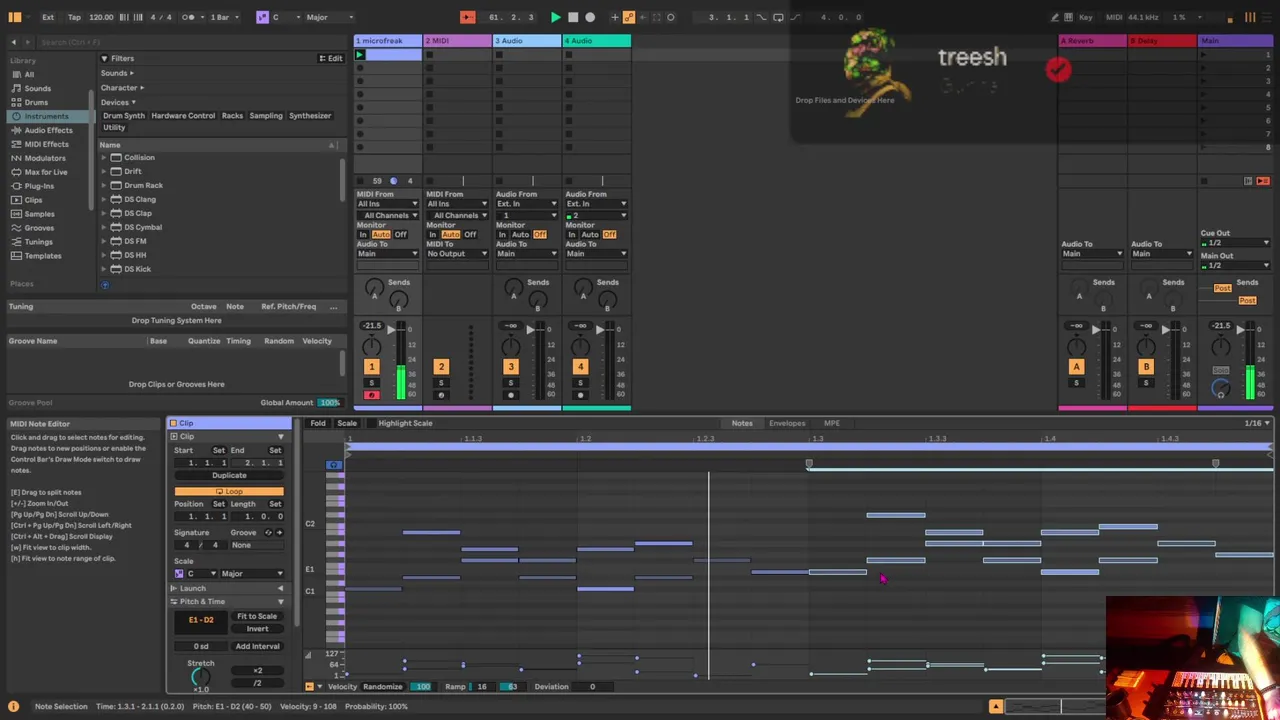Click the Groove commit arrow icon

pos(279,532)
